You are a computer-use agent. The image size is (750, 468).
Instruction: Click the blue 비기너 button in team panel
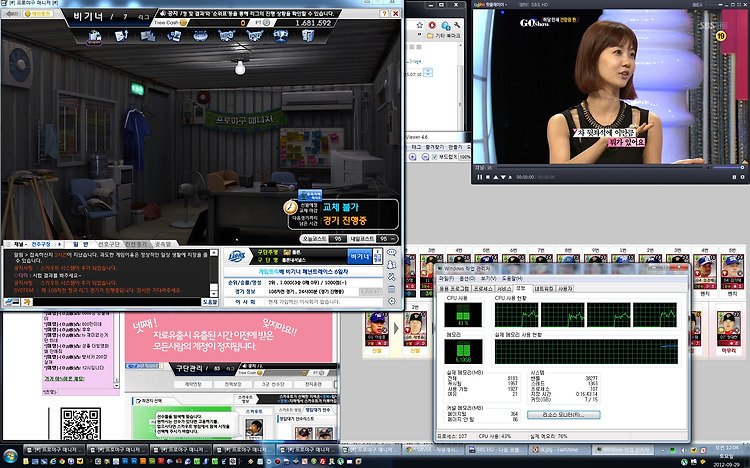[x=360, y=256]
